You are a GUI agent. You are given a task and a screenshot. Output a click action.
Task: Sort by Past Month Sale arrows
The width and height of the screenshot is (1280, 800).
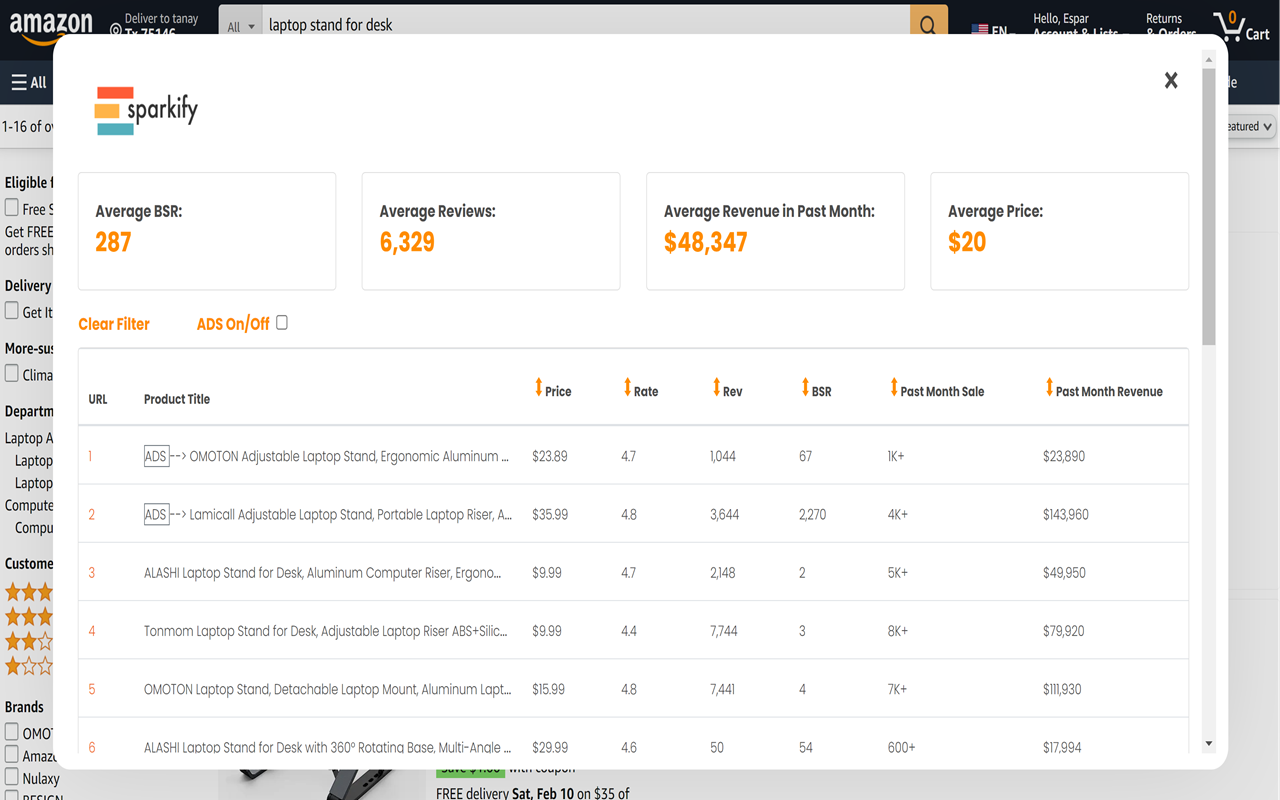pyautogui.click(x=894, y=388)
